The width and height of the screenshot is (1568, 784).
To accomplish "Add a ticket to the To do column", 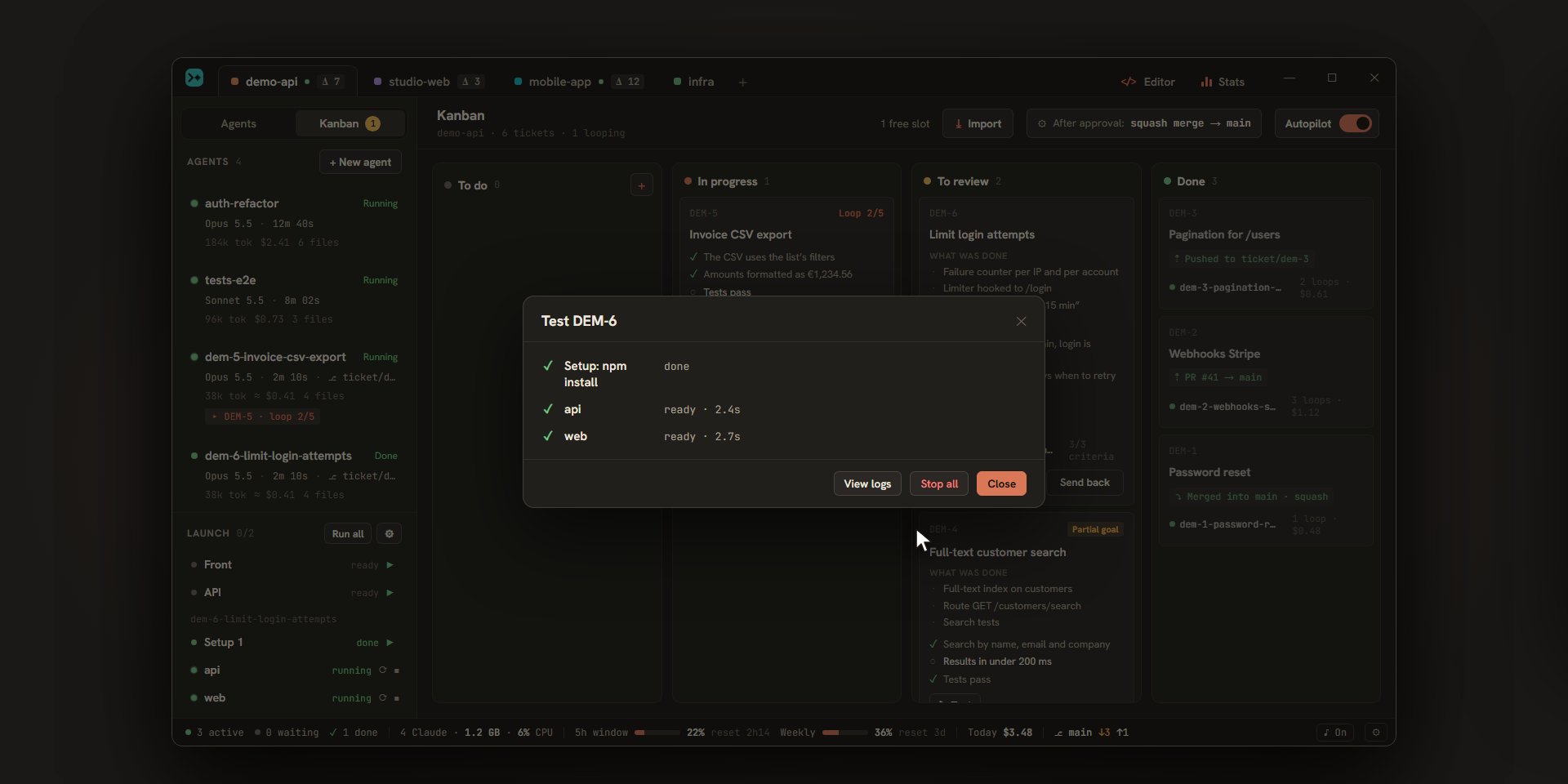I will tap(642, 185).
